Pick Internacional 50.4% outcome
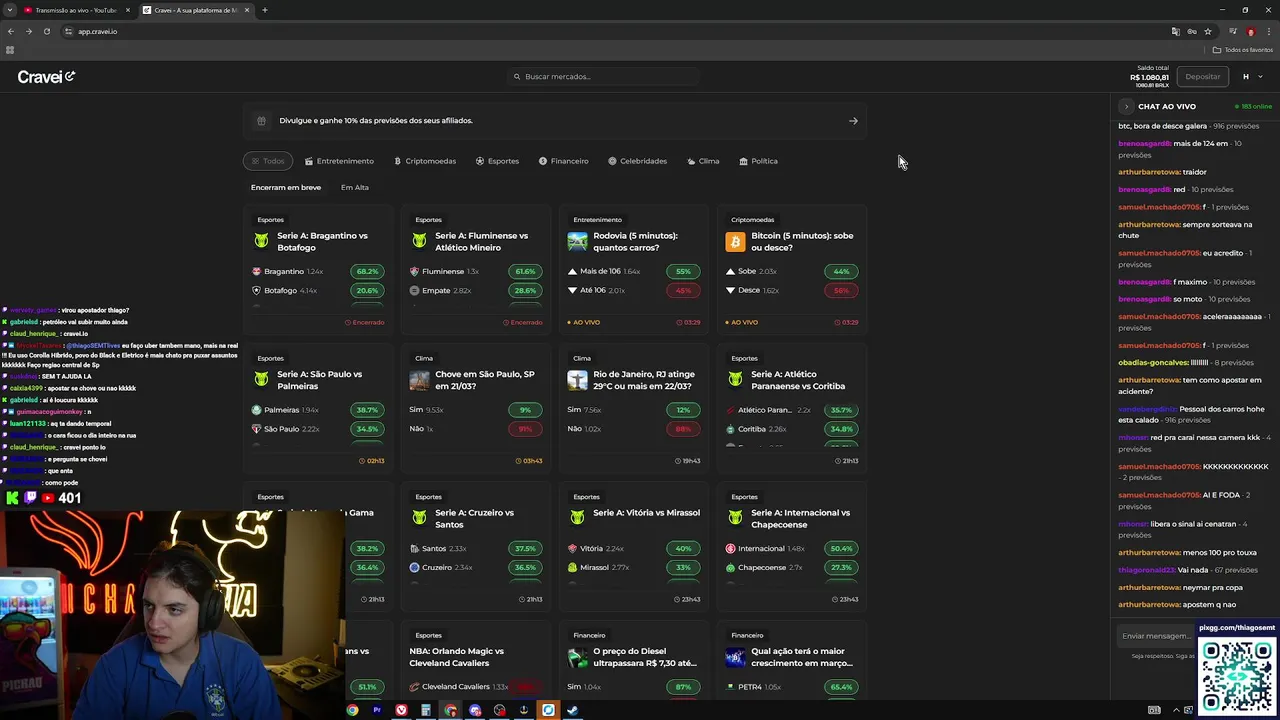Viewport: 1280px width, 720px height. [841, 549]
